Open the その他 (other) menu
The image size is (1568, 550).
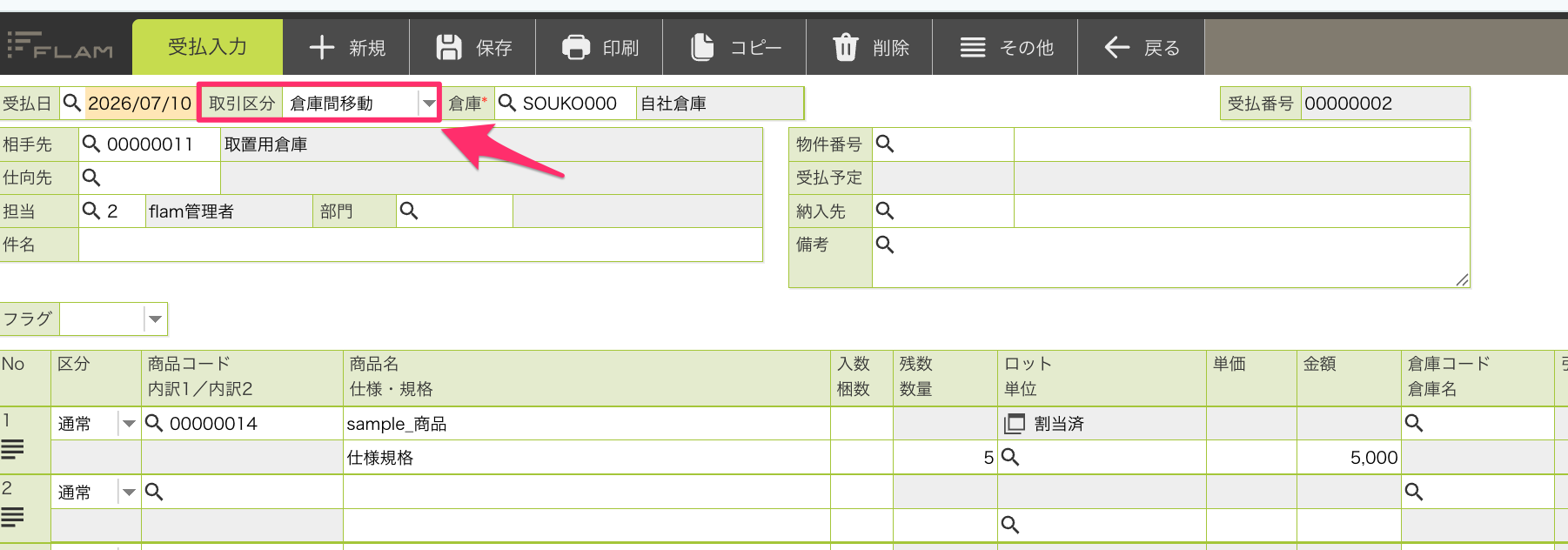click(1005, 47)
